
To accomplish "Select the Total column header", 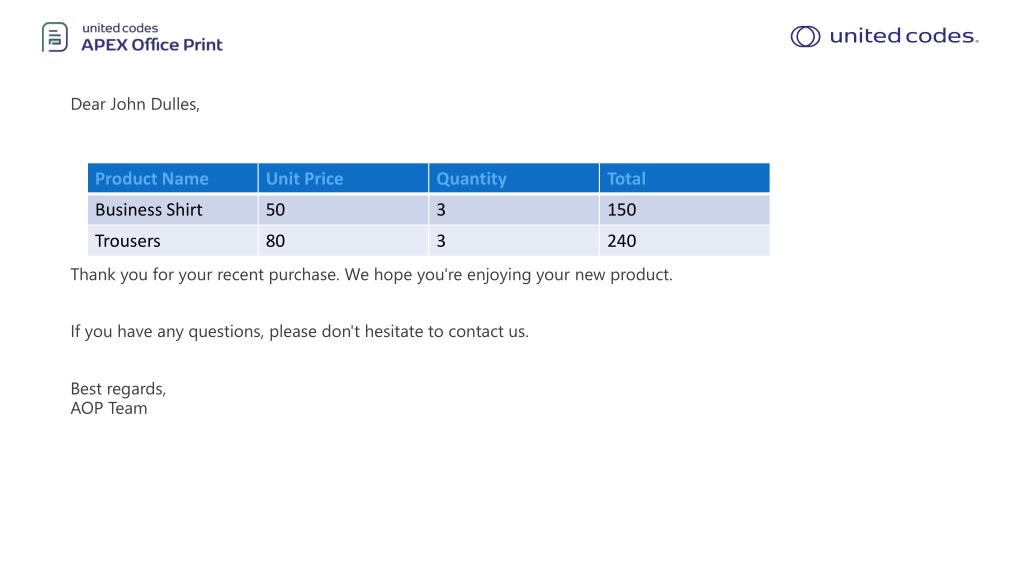I will tap(684, 178).
